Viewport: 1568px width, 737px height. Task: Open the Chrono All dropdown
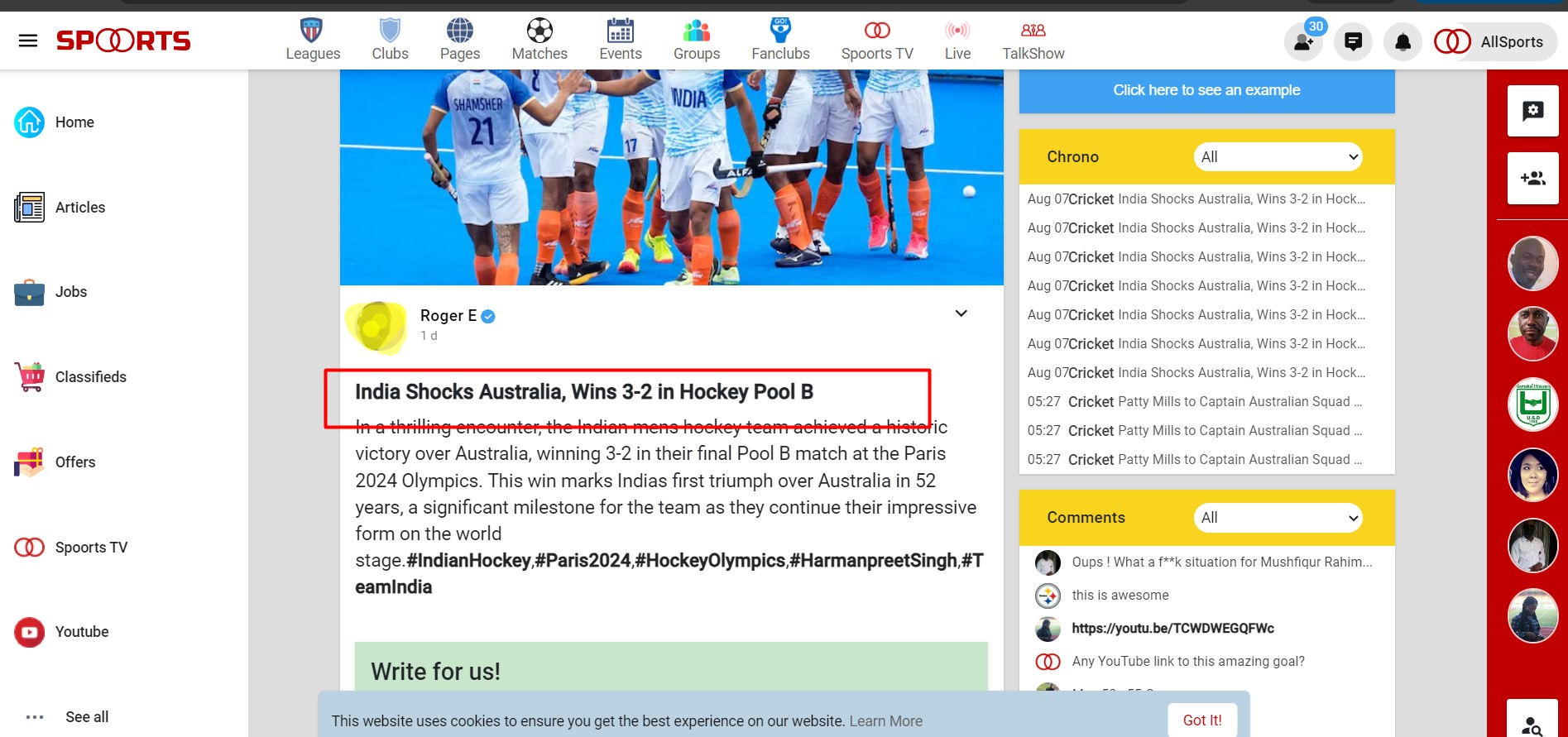[x=1278, y=157]
